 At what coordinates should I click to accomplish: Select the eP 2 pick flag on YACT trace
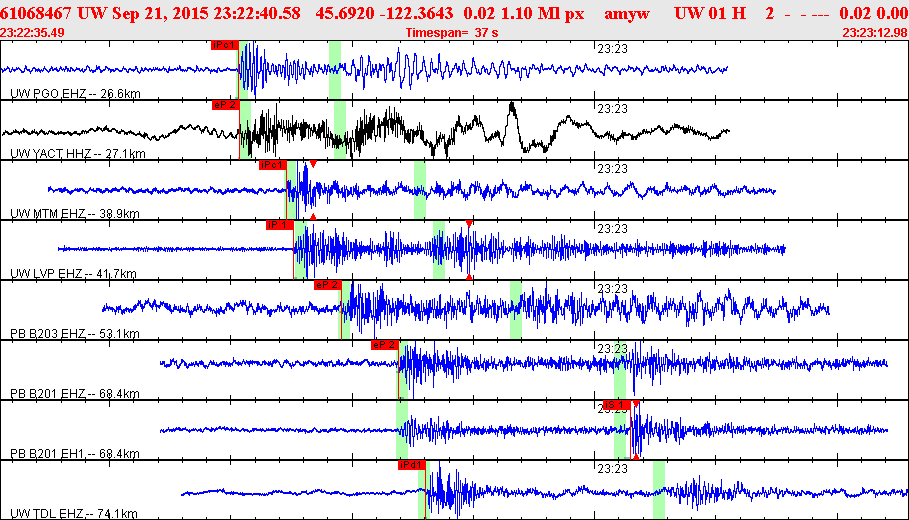(x=226, y=105)
